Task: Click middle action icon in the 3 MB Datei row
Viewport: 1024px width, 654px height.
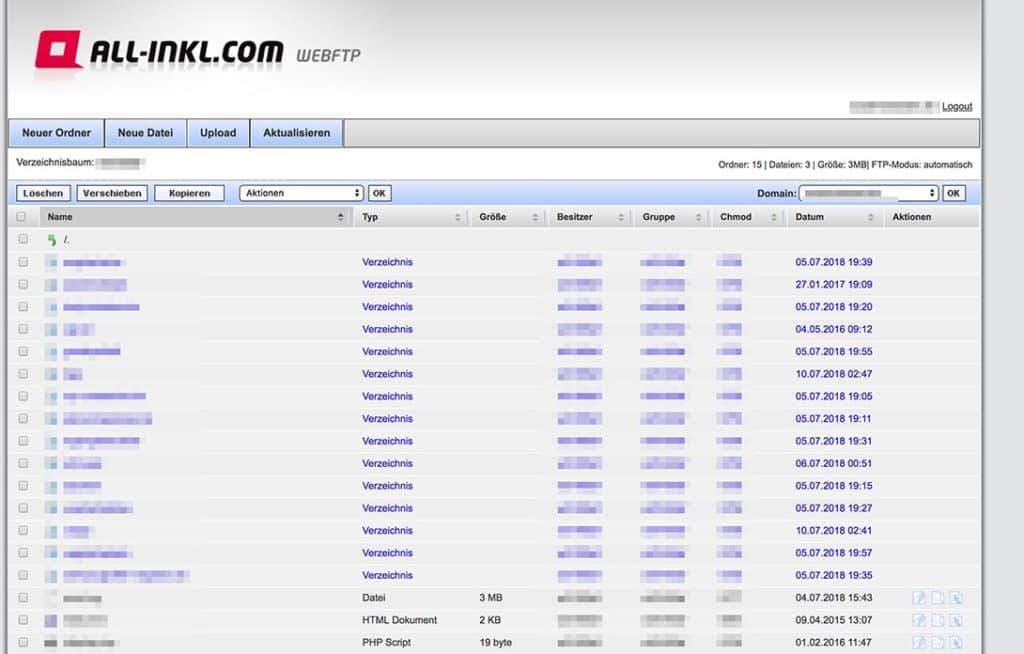Action: pyautogui.click(x=938, y=598)
